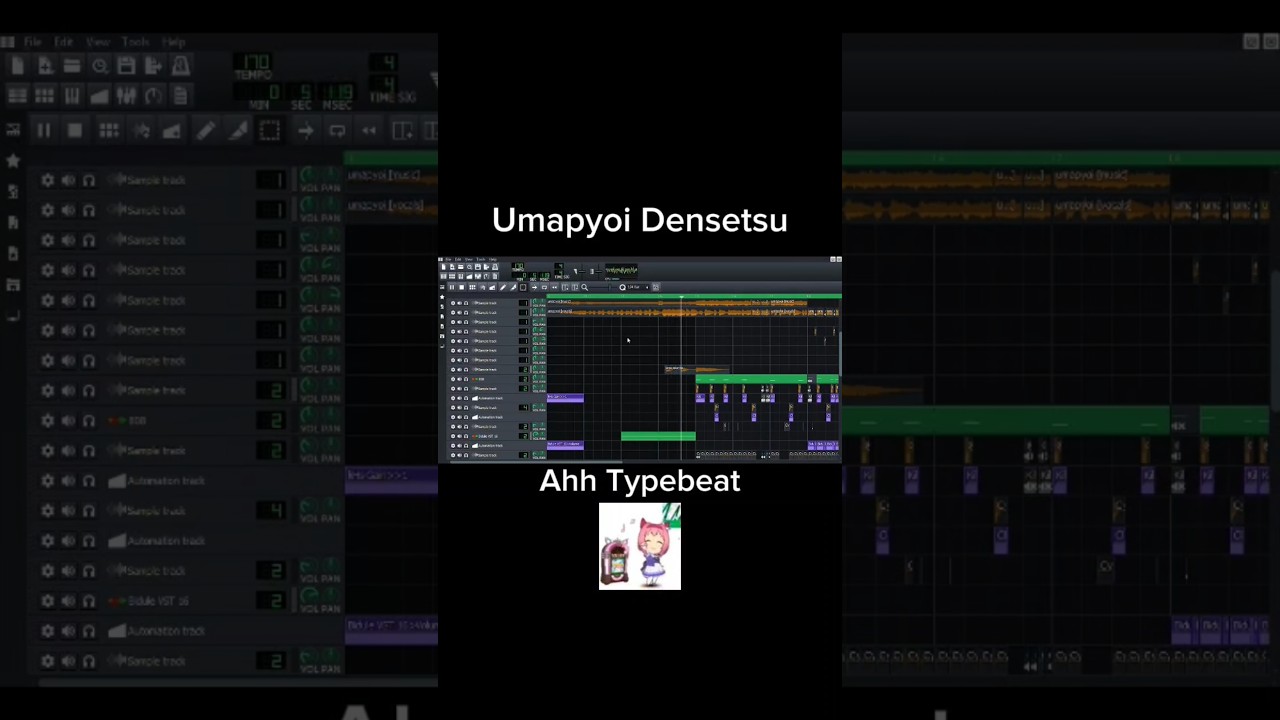
Task: Open My Presets tab icon in enlarged sidebar
Action: coord(13,223)
